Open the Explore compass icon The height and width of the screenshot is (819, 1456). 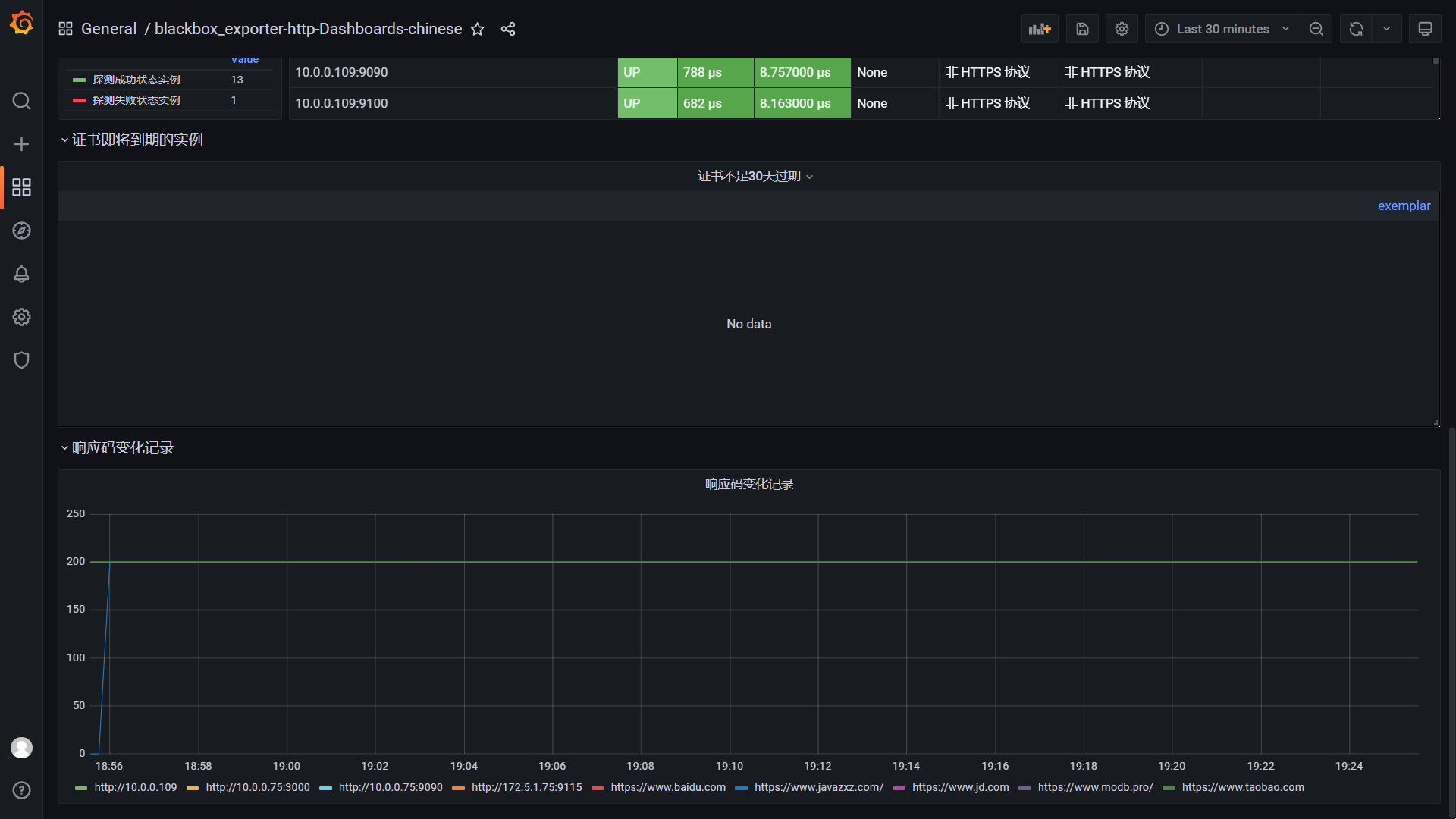coord(21,231)
